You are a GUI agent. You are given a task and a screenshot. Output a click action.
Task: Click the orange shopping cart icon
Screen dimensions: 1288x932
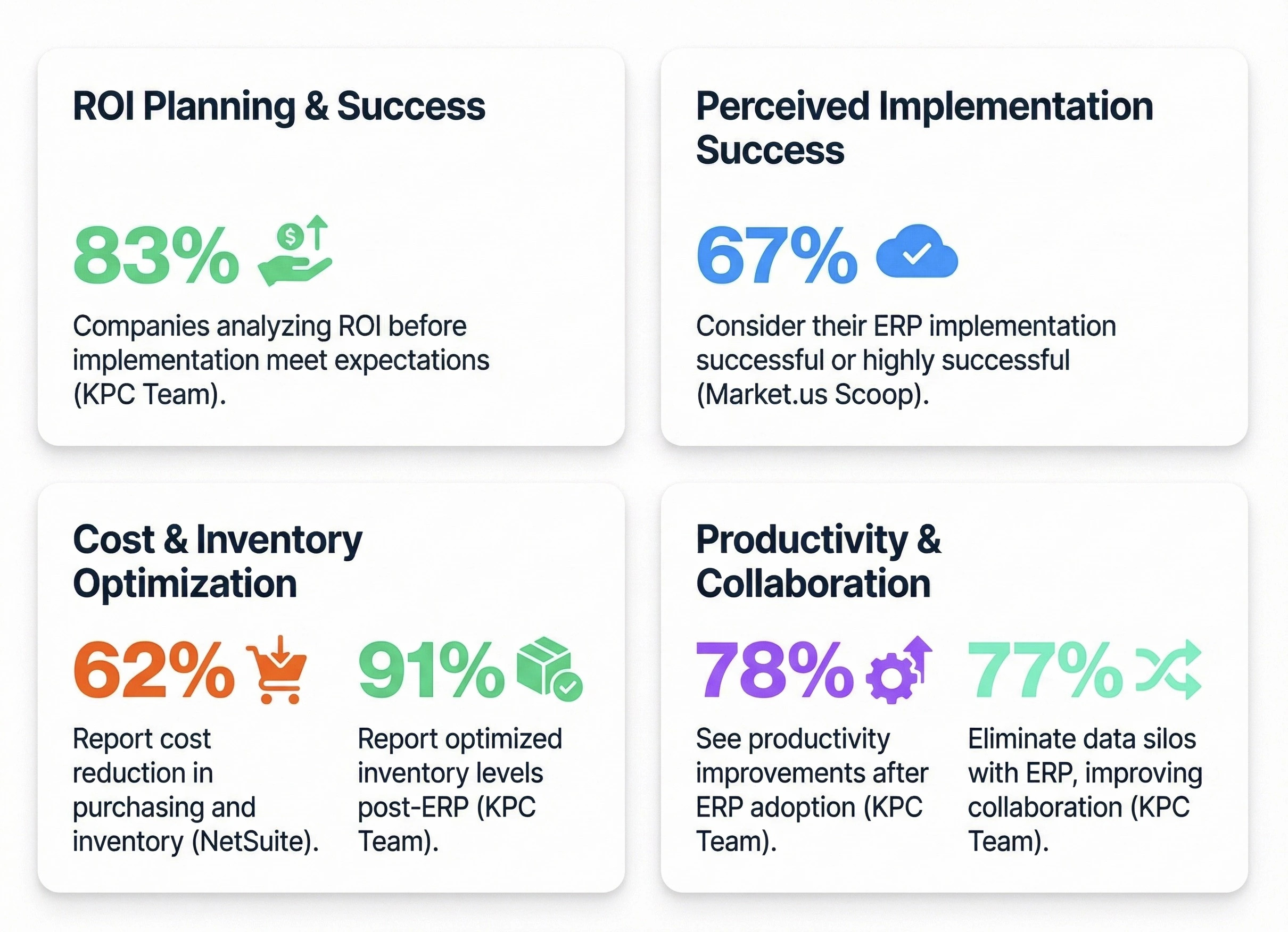pyautogui.click(x=277, y=670)
